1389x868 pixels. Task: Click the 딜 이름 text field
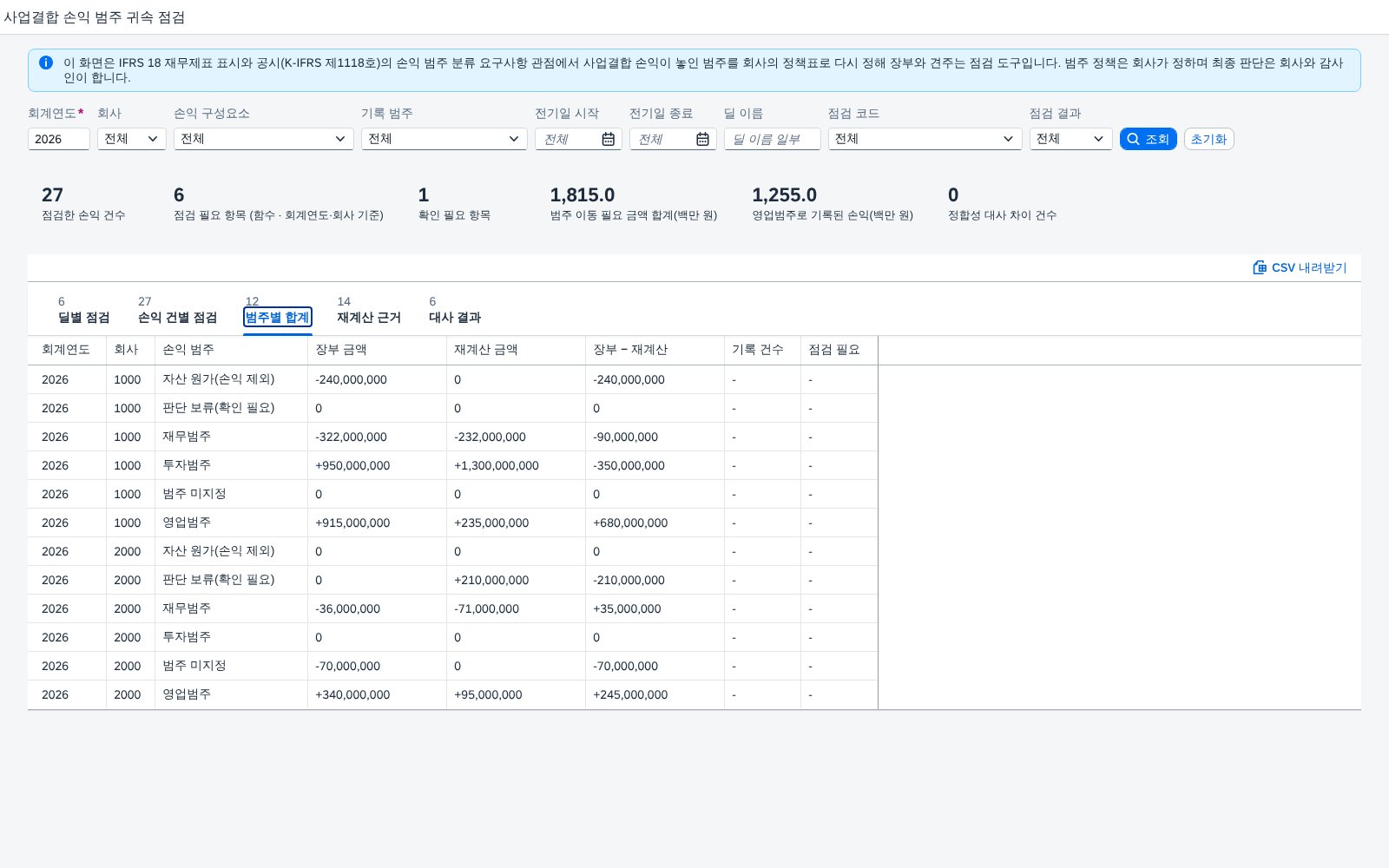(773, 139)
